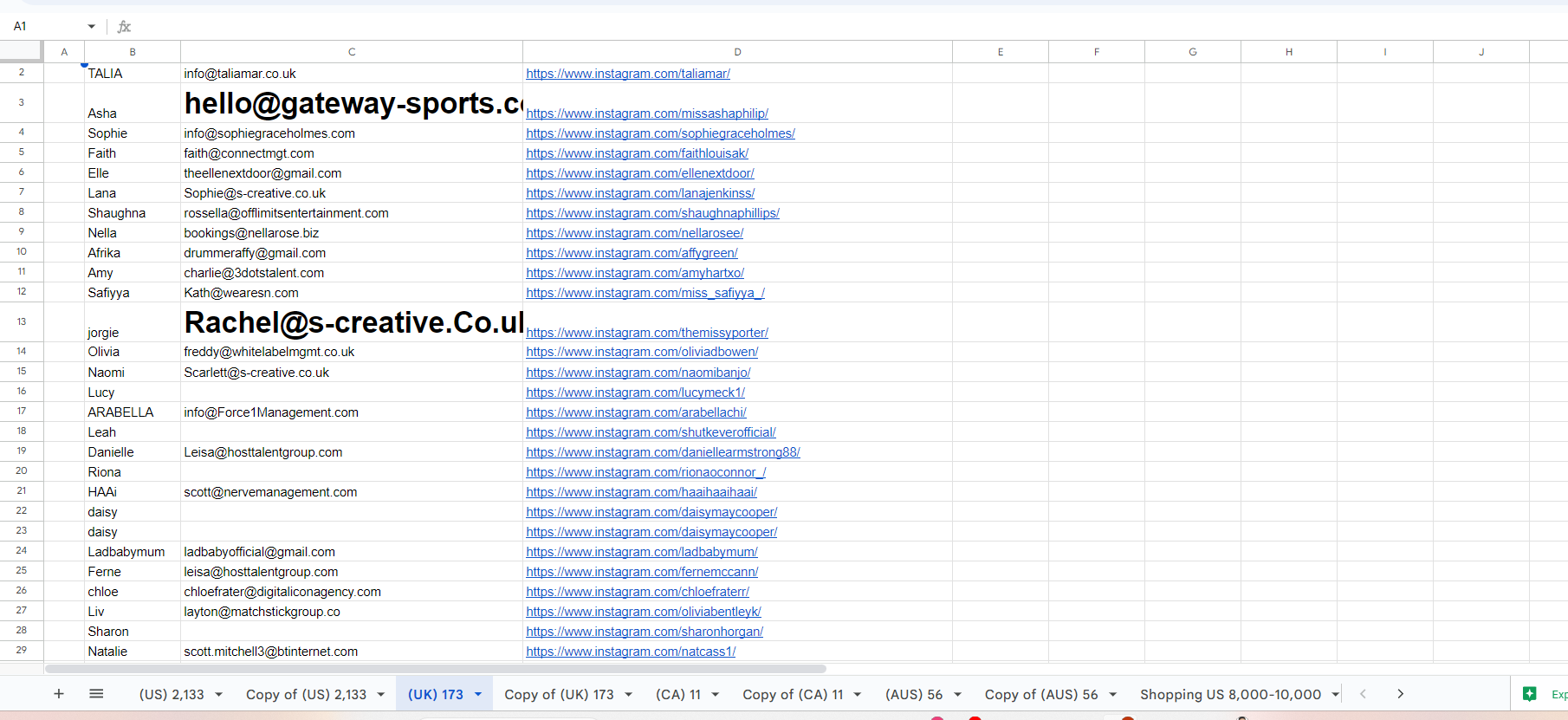This screenshot has height=720, width=1568.
Task: Switch to the (AUS) 56 sheet tab
Action: (914, 695)
